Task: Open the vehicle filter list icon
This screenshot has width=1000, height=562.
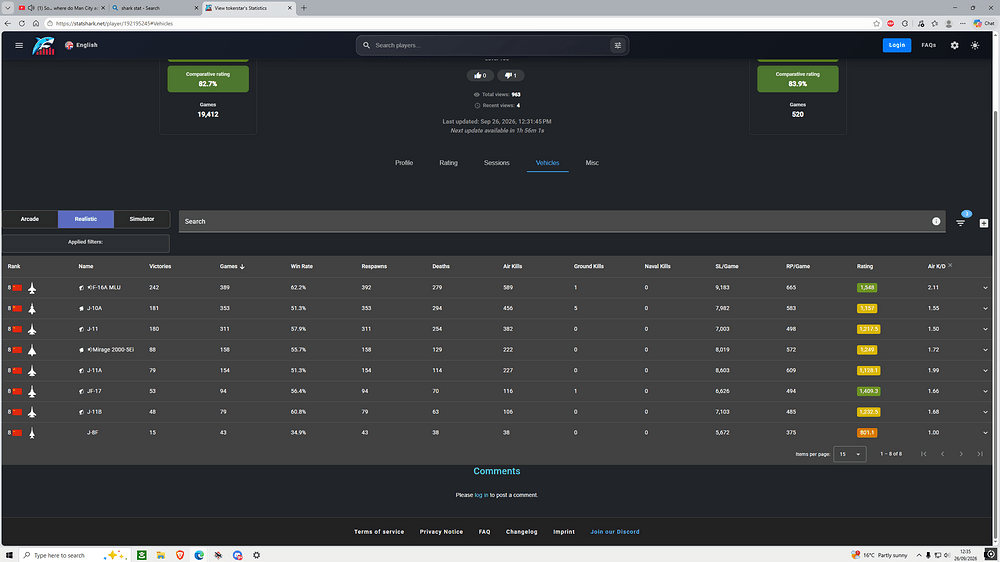Action: tap(960, 223)
